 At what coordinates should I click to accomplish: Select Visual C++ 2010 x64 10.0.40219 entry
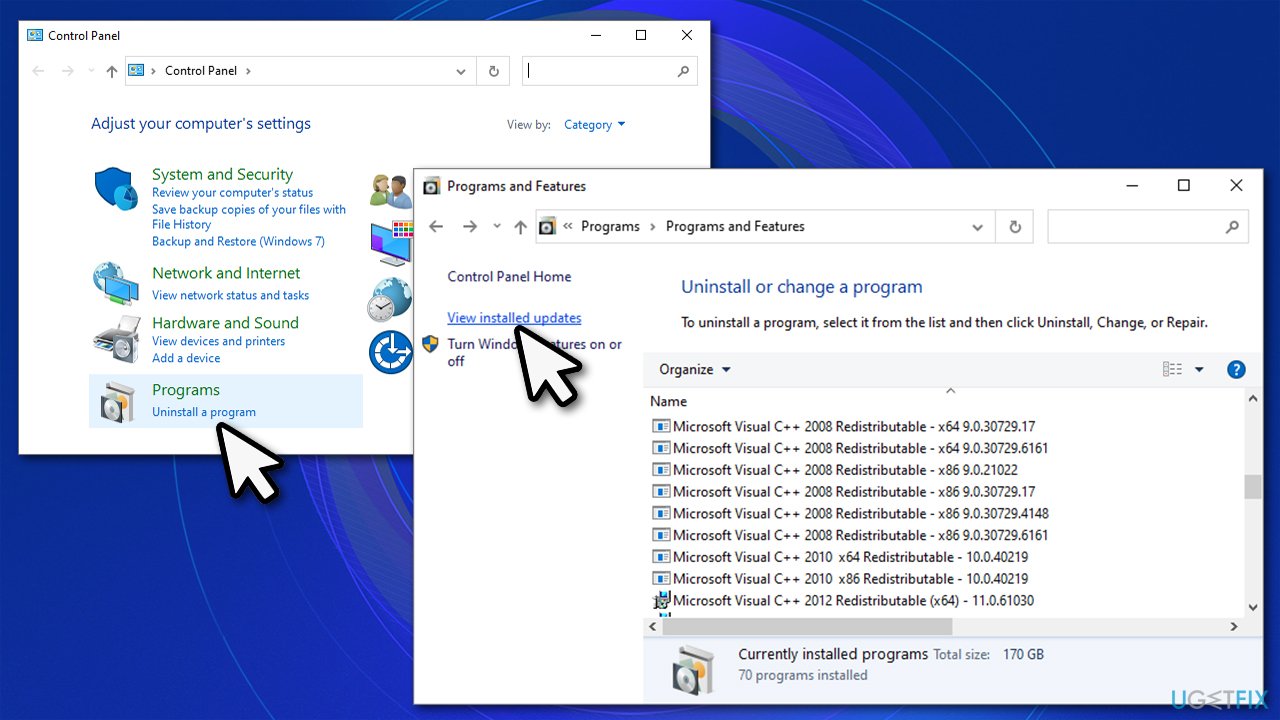pos(840,557)
